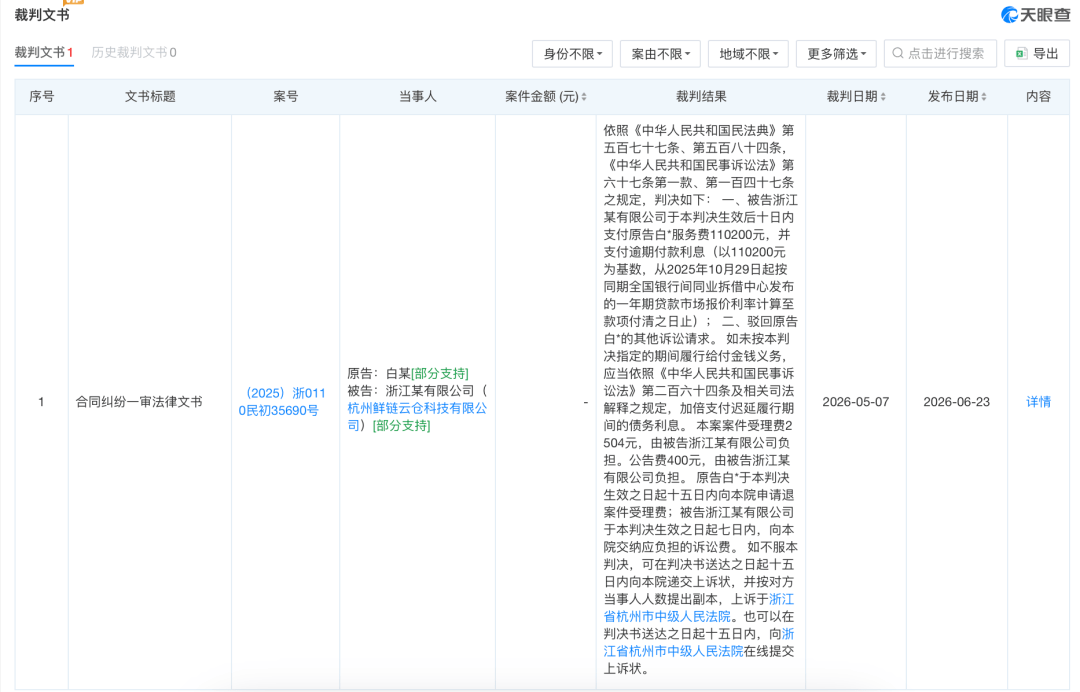Click the 裁判结果 column header
1080x692 pixels.
700,97
